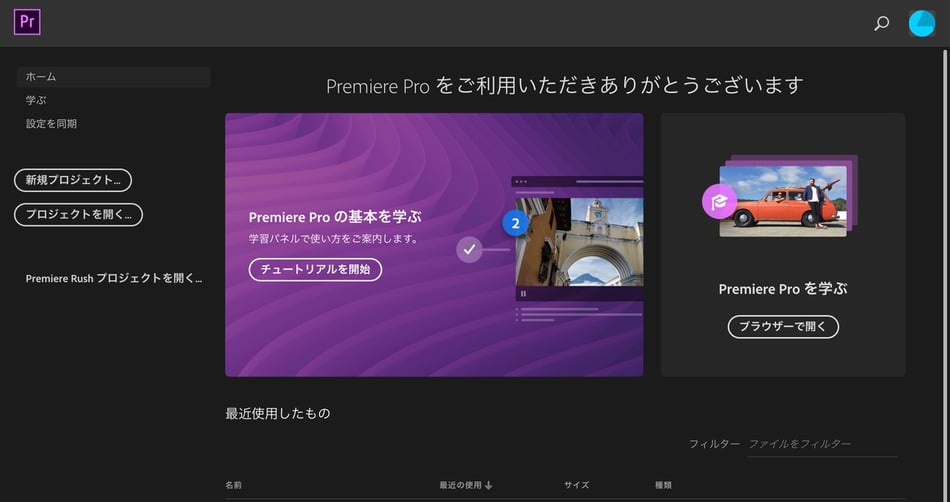
Task: Open search with the magnifier icon
Action: [882, 24]
